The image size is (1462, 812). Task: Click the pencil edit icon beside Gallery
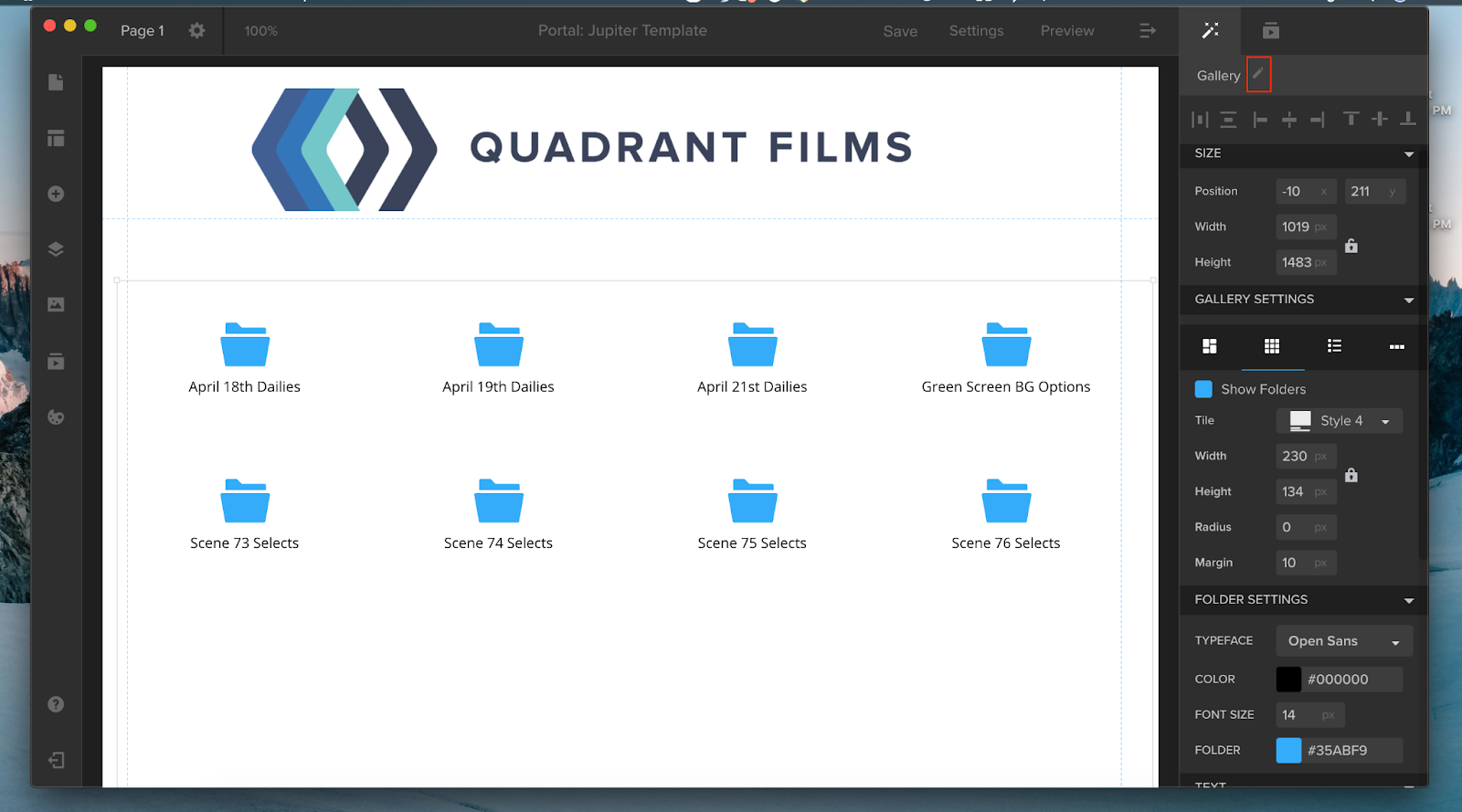coord(1258,74)
